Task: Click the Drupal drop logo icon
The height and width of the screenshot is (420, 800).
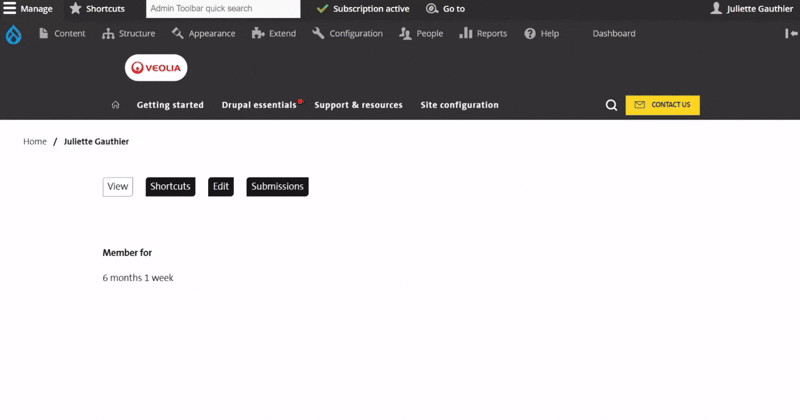Action: (14, 35)
